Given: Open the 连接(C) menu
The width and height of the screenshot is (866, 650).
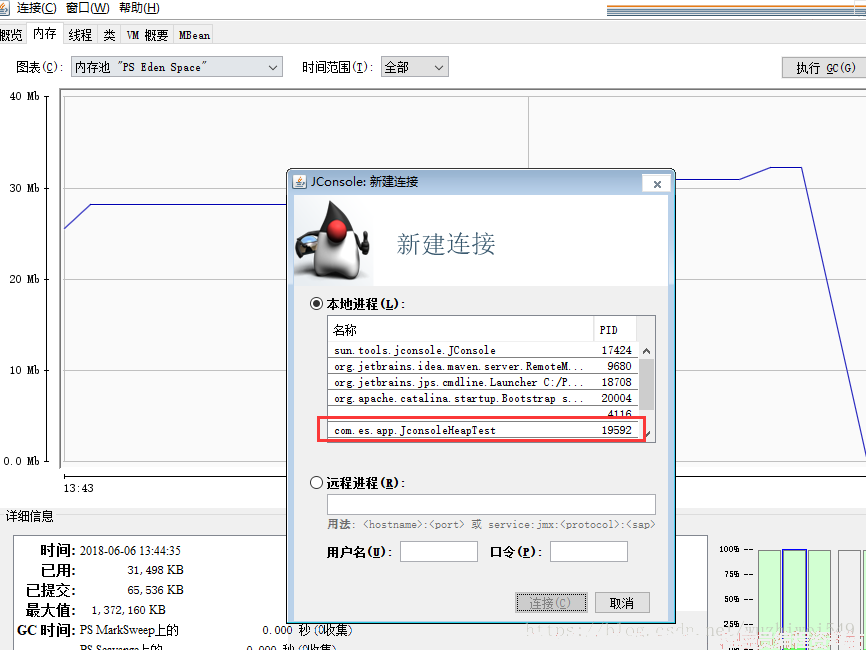Looking at the screenshot, I should [x=36, y=8].
